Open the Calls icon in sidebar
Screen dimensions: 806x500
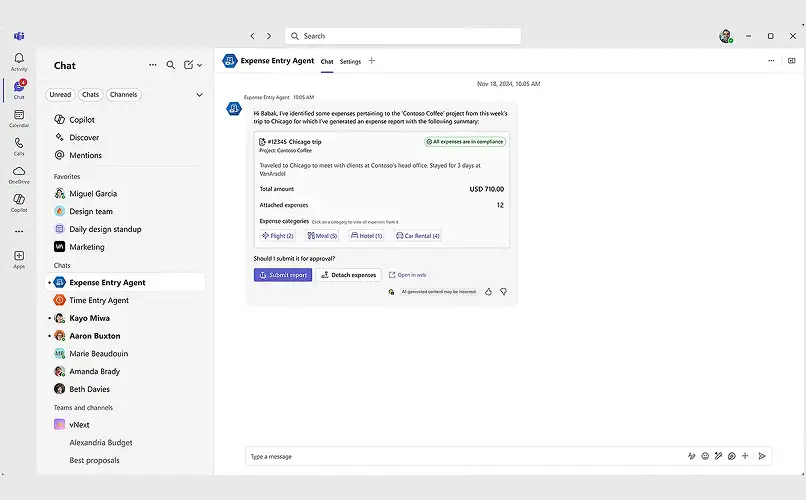point(18,145)
